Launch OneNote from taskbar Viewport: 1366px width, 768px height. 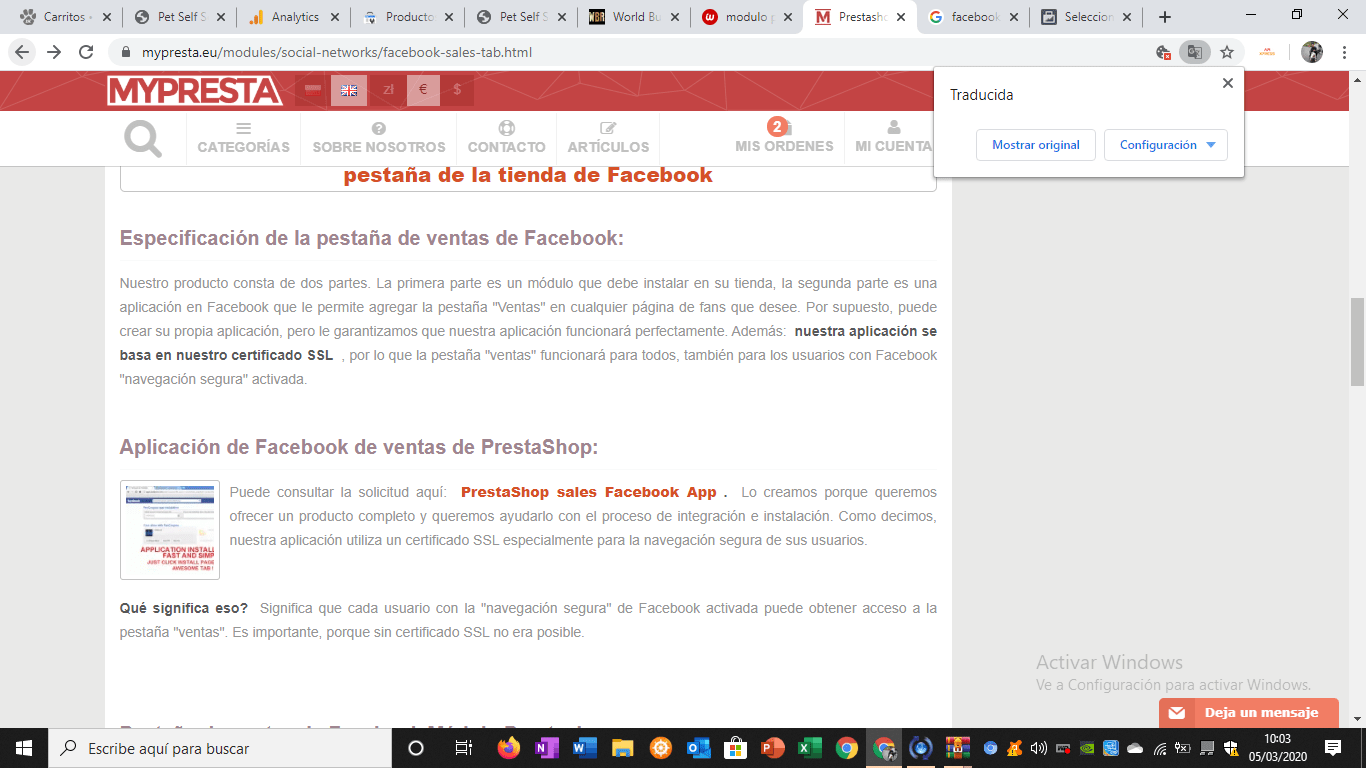tap(547, 748)
